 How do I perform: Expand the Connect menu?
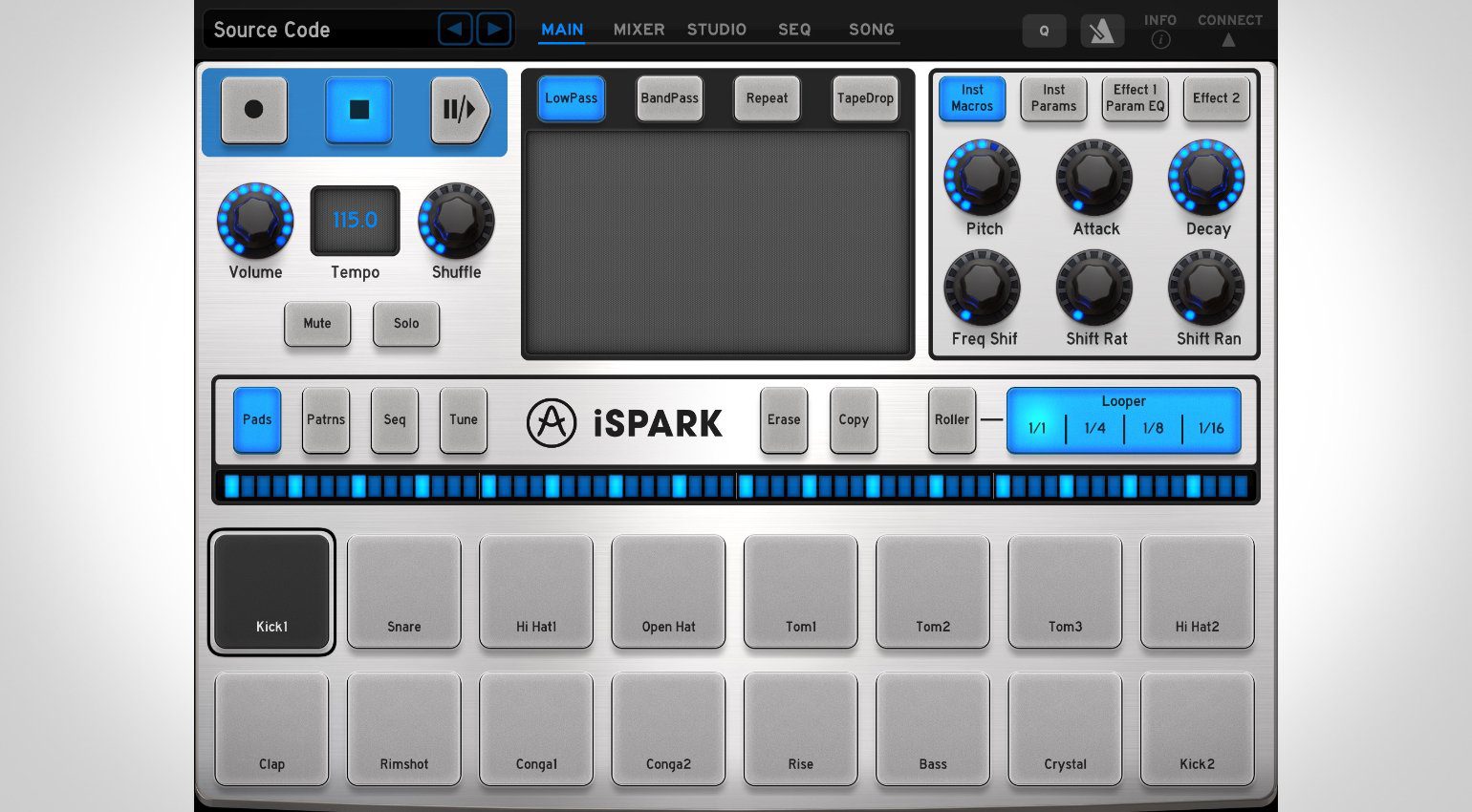[x=1229, y=31]
